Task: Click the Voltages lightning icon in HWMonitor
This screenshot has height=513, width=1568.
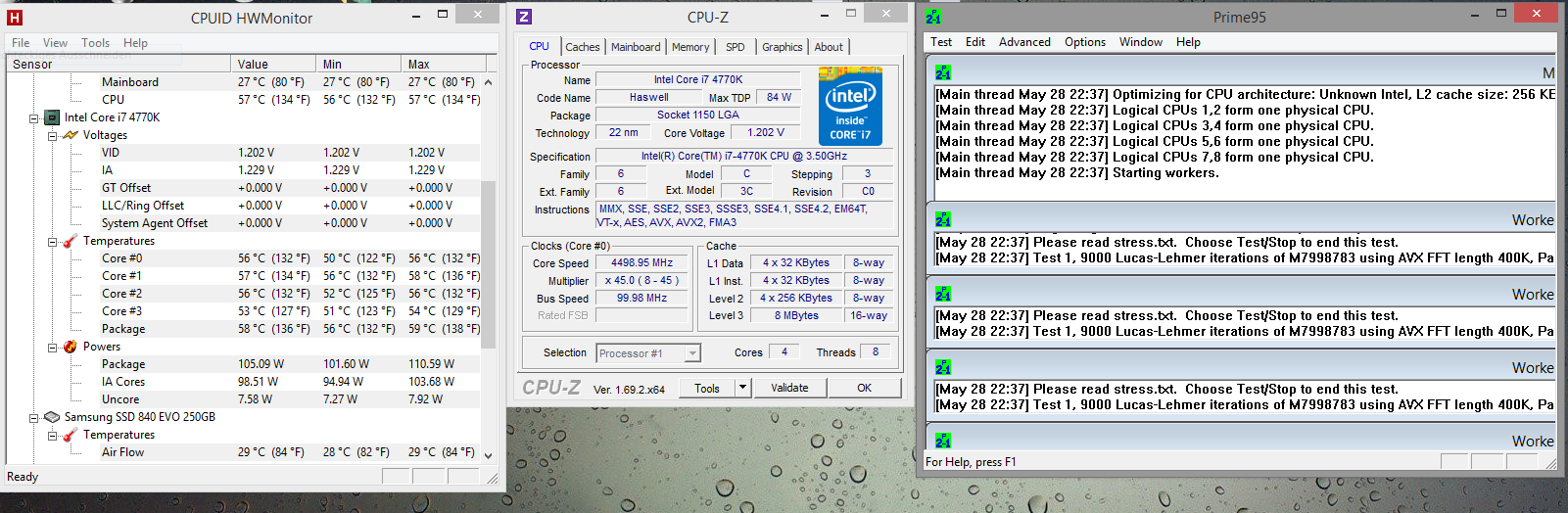Action: click(71, 135)
